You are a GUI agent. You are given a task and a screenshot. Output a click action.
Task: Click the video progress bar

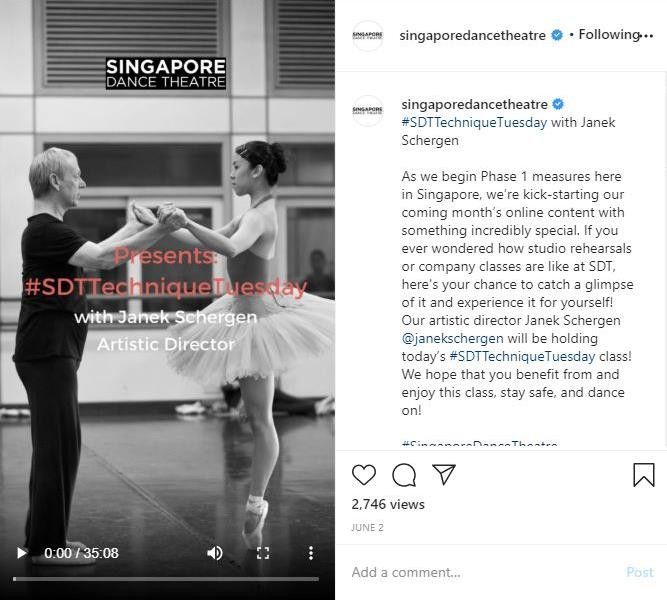coord(166,579)
